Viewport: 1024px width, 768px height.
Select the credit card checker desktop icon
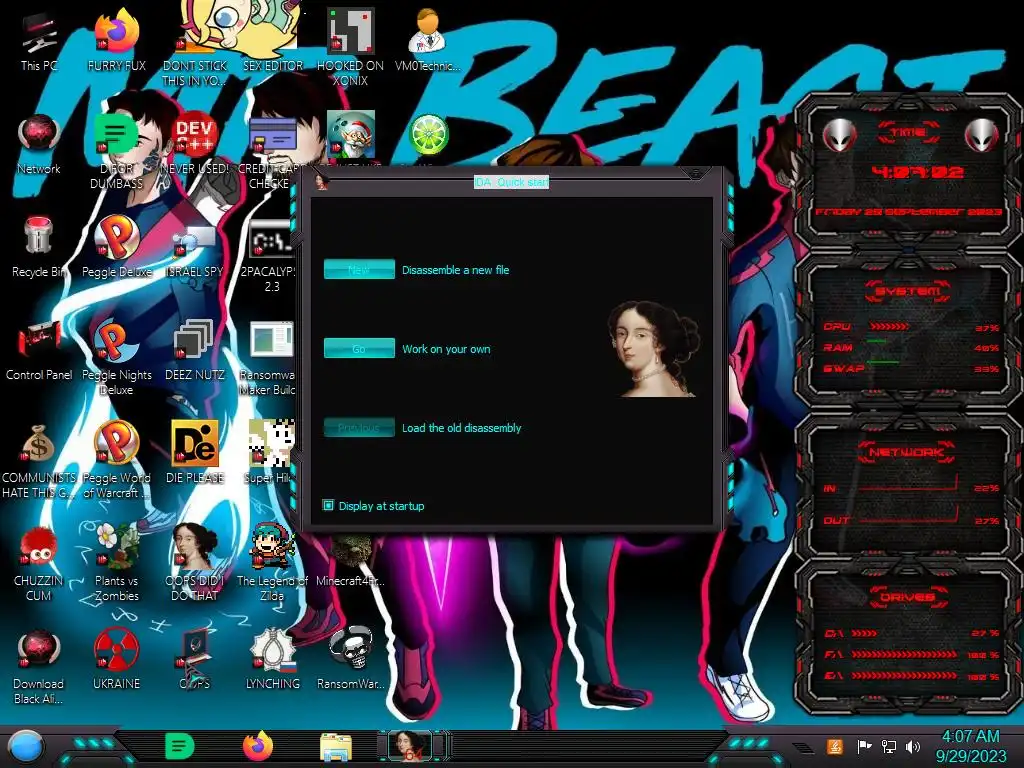pos(270,150)
